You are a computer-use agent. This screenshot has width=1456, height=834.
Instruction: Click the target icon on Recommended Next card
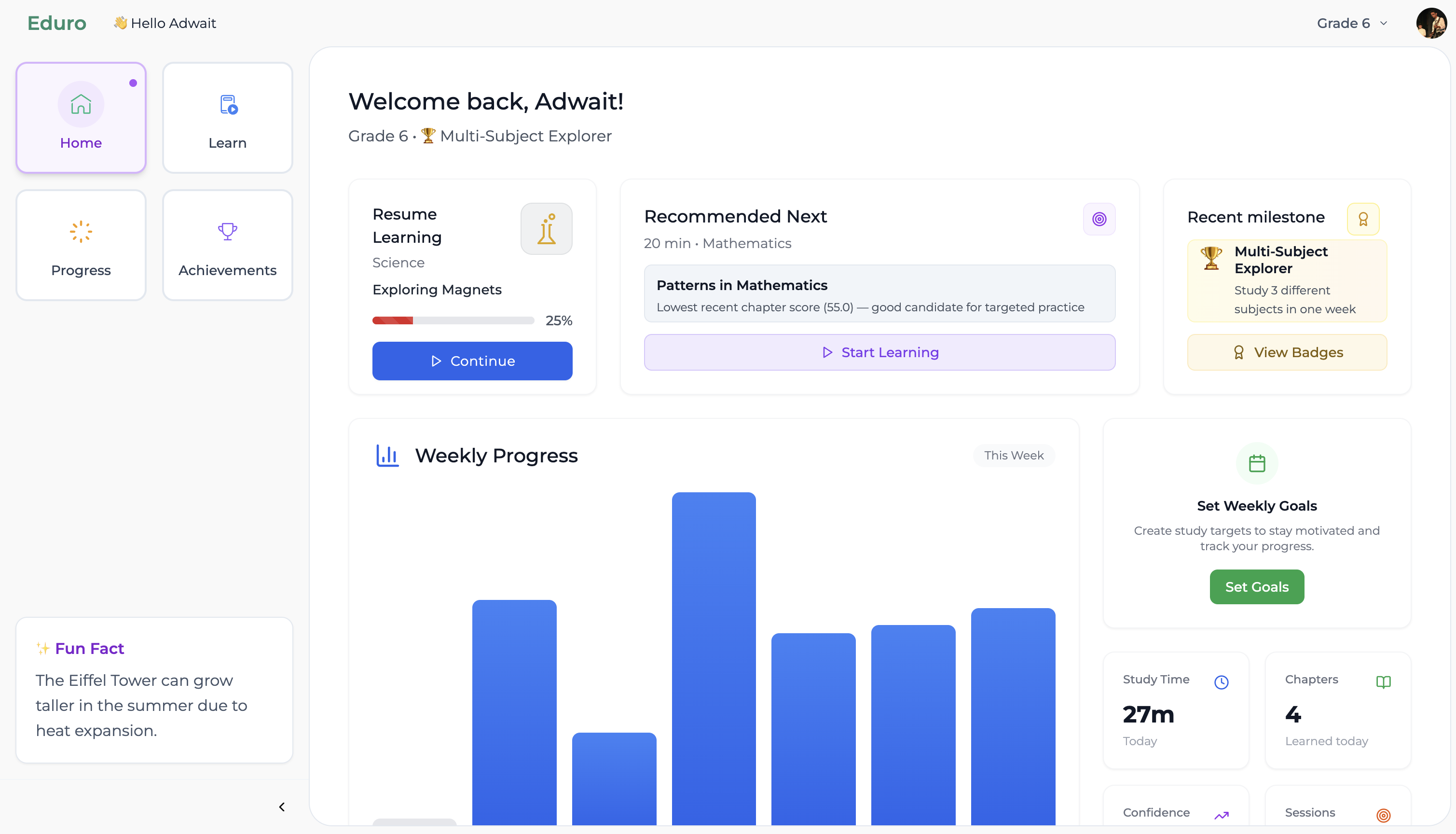pos(1099,219)
